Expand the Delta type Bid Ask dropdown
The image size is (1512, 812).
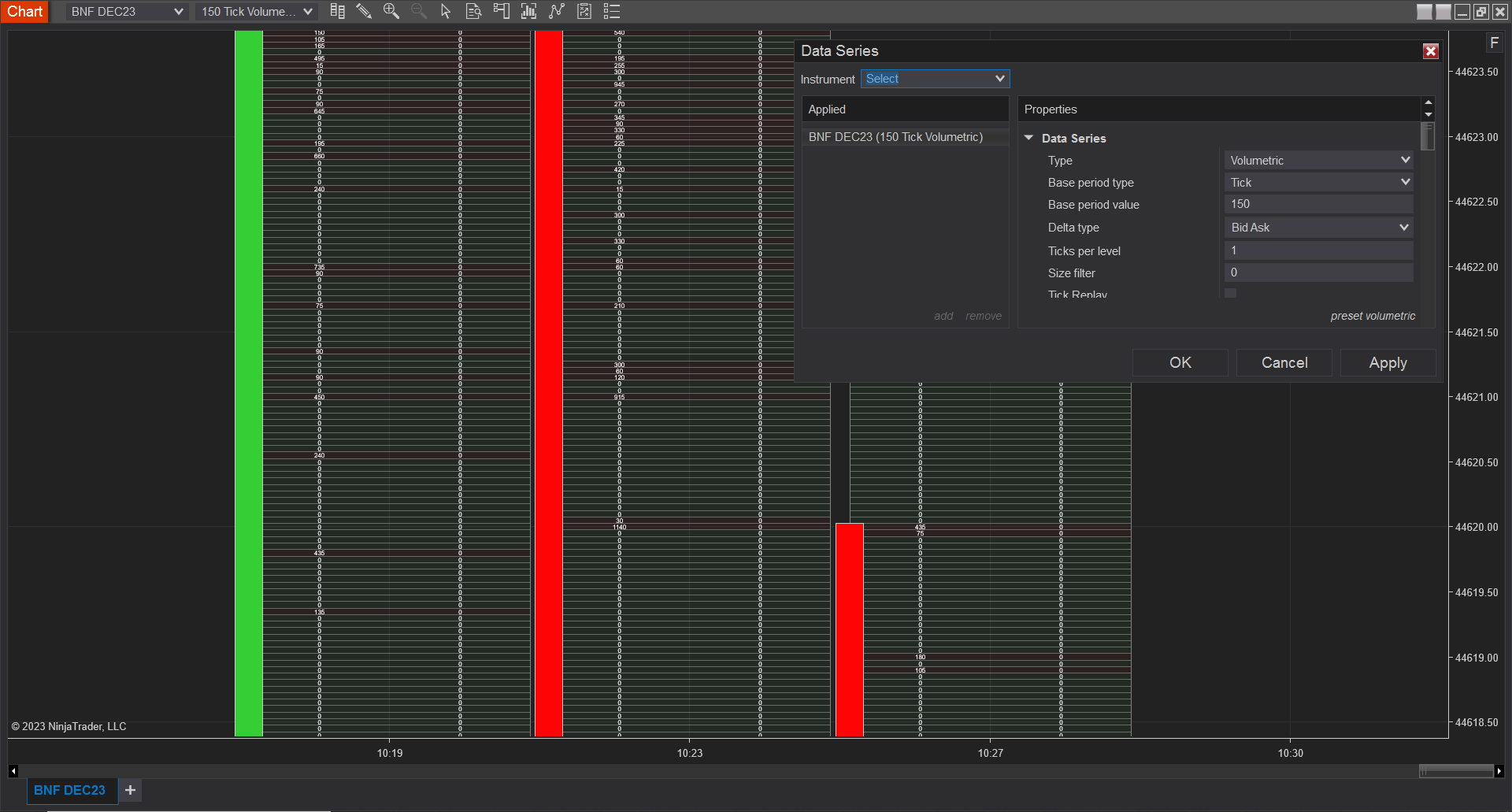pyautogui.click(x=1318, y=228)
